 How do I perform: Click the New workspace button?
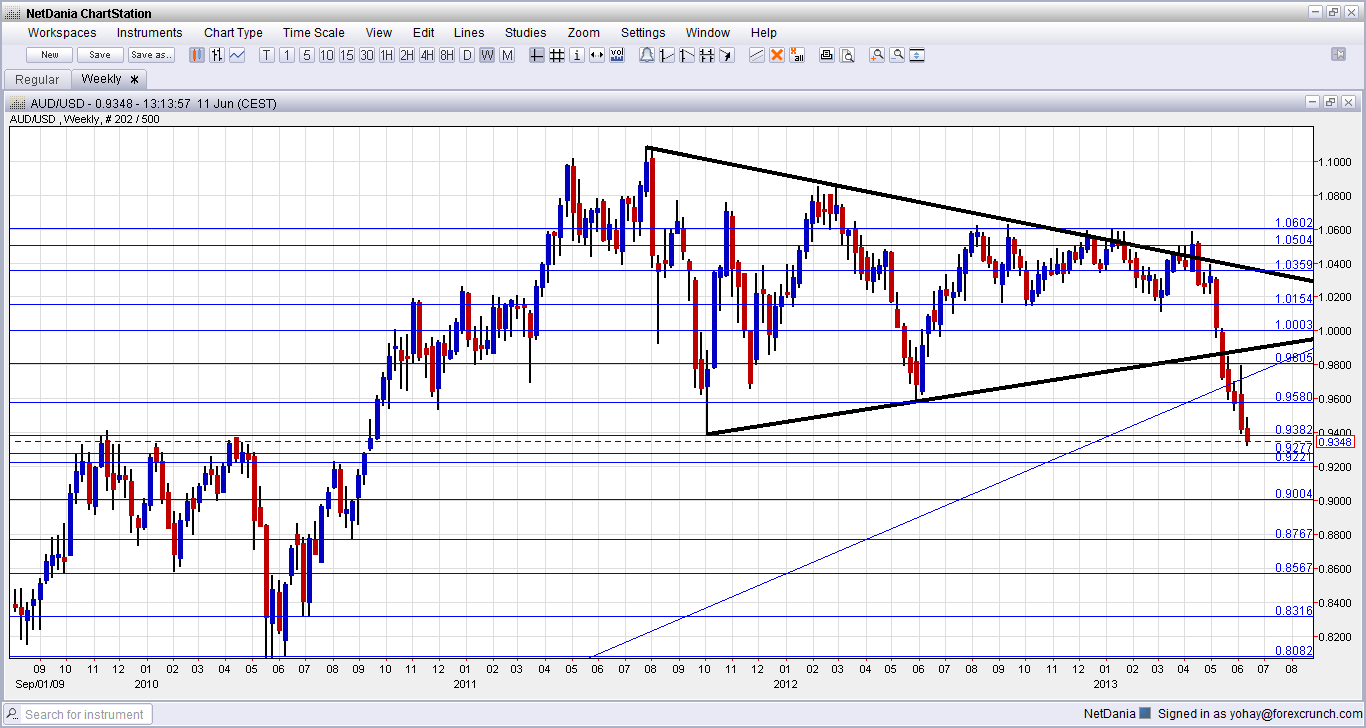point(50,55)
